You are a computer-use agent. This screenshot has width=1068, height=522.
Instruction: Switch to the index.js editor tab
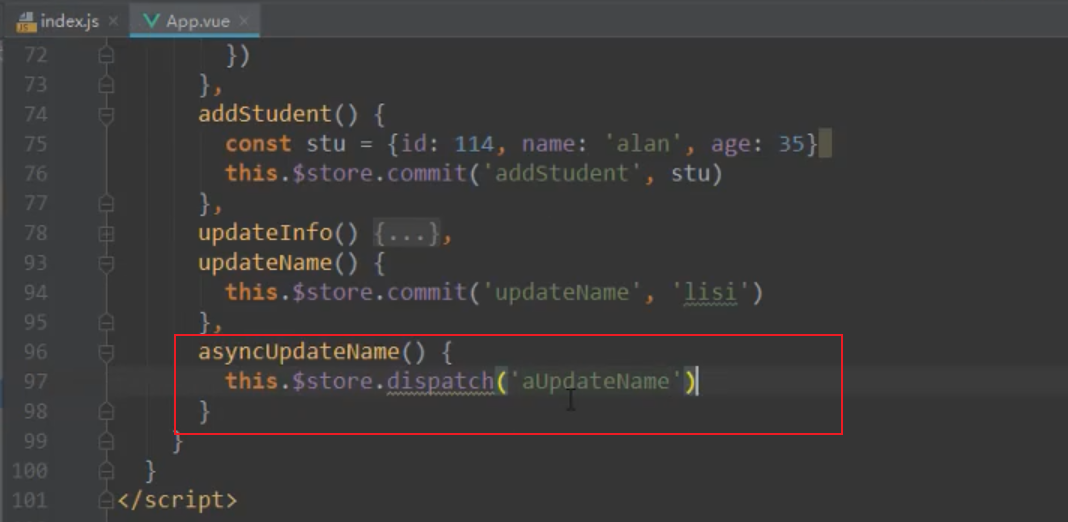coord(67,21)
